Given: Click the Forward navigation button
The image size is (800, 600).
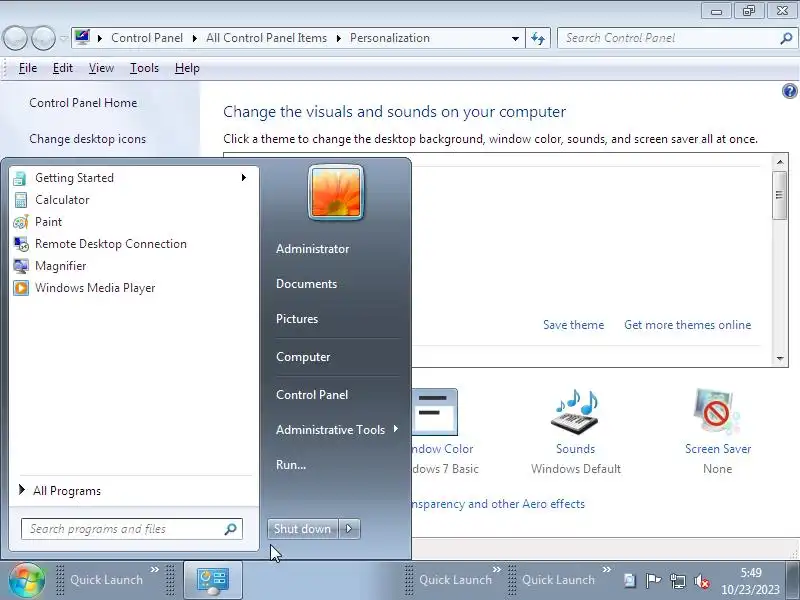Looking at the screenshot, I should (x=43, y=38).
